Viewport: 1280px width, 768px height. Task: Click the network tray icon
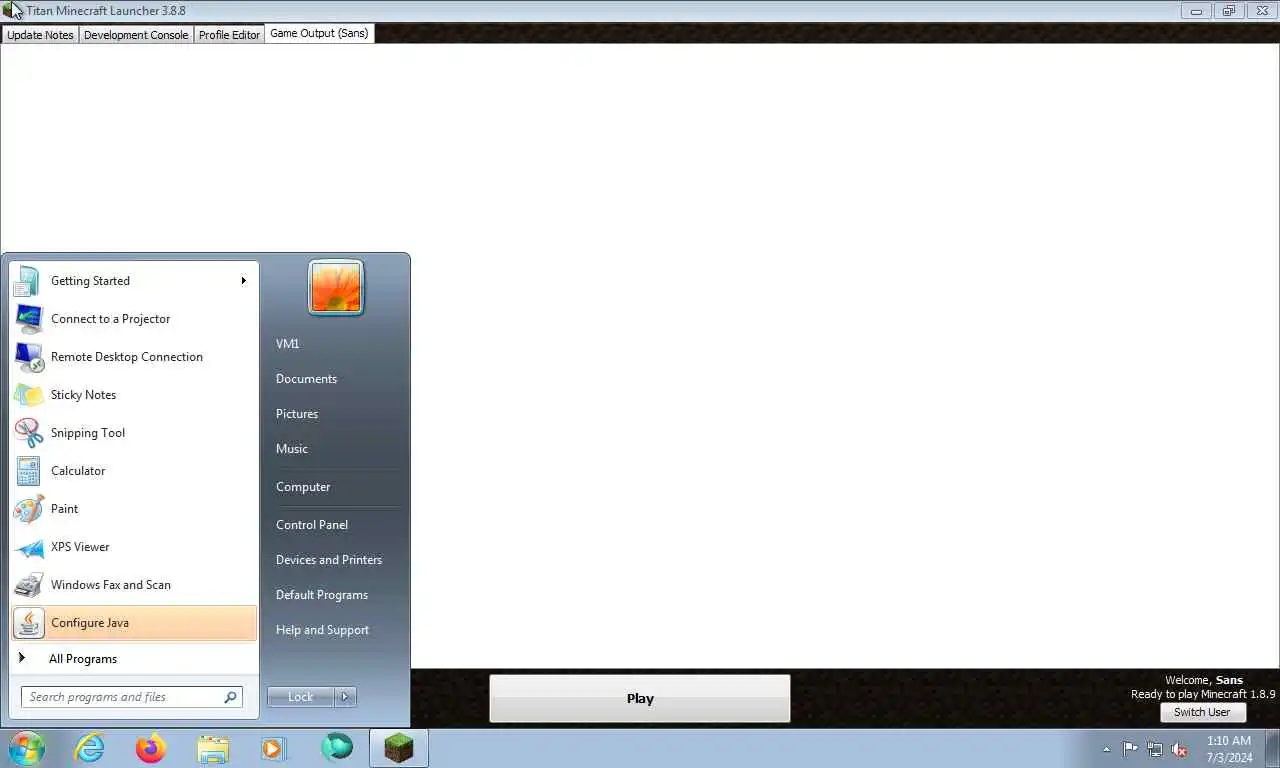coord(1155,749)
